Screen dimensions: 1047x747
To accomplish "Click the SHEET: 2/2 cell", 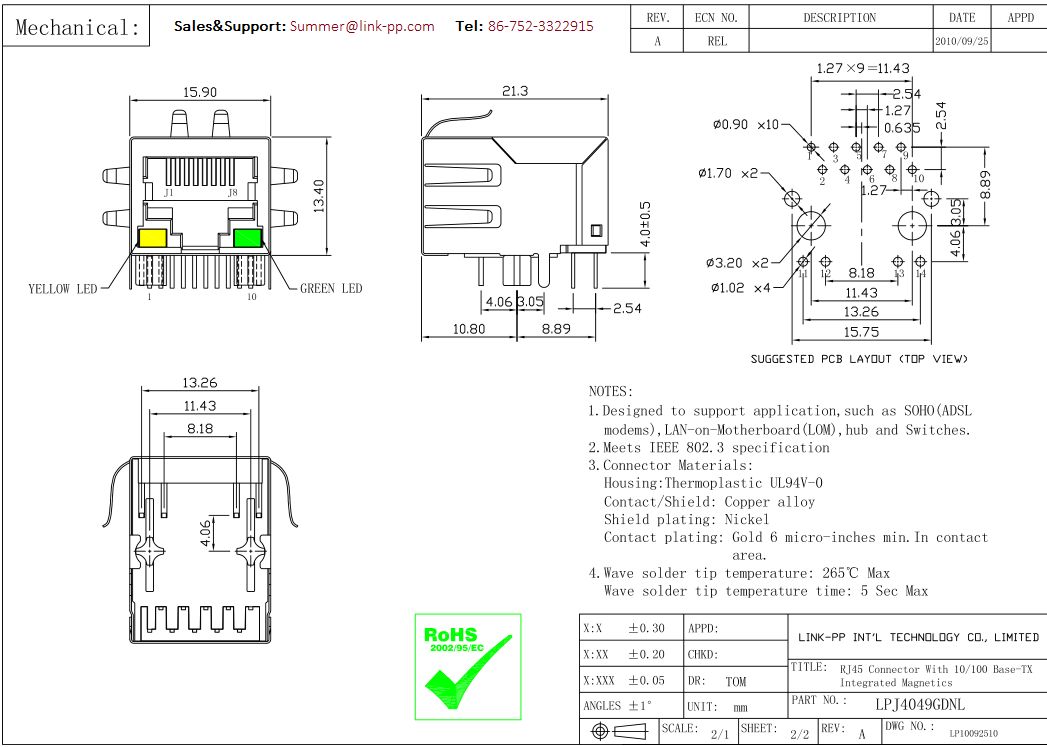I will coord(778,731).
